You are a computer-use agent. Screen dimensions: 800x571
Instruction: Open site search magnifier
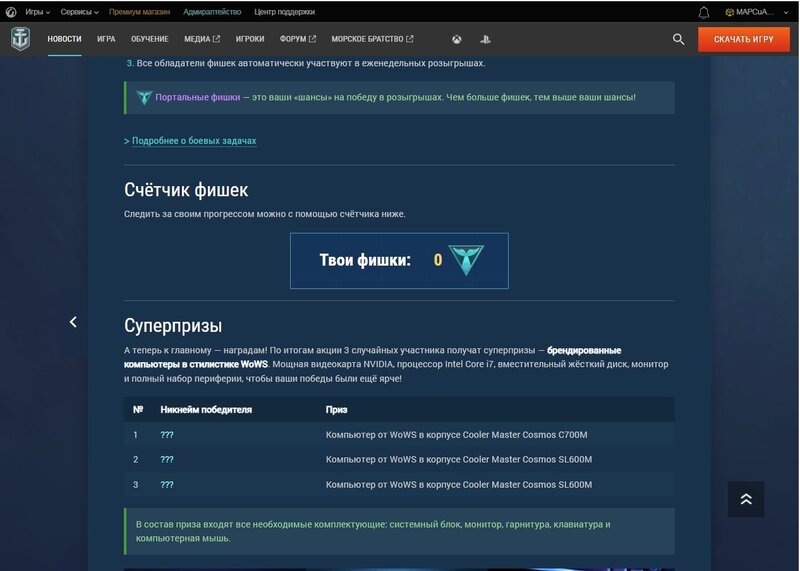point(678,39)
